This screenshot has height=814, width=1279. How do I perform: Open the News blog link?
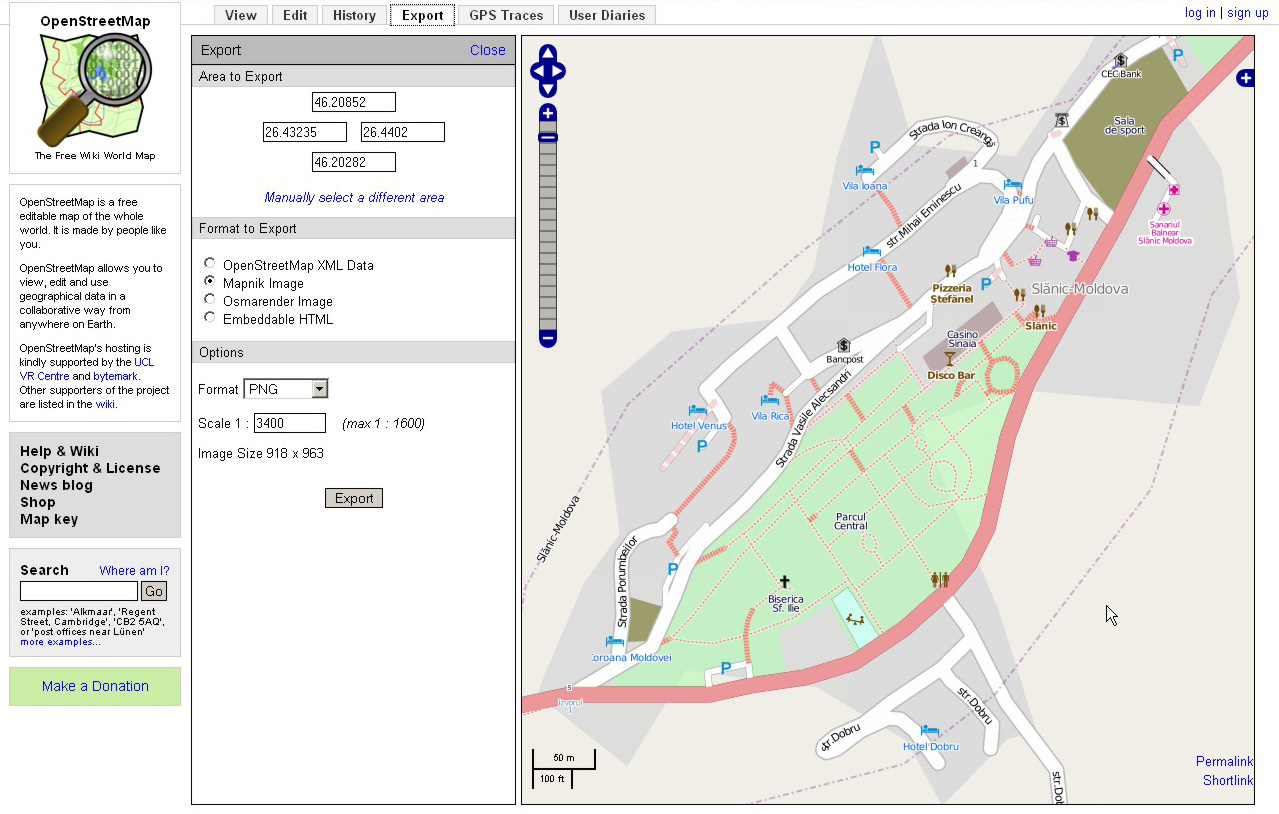pos(56,485)
